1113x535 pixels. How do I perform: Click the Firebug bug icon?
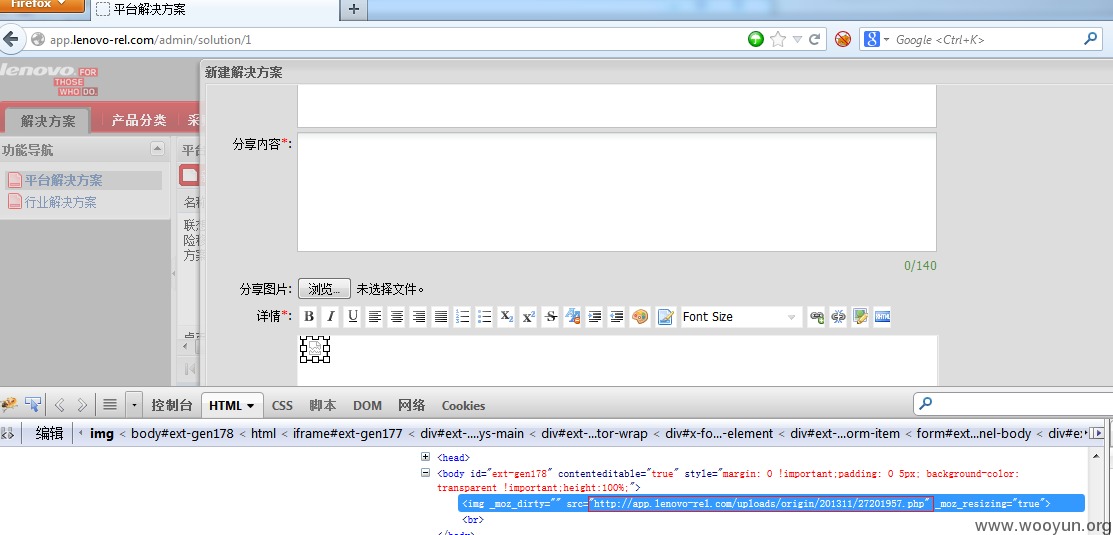coord(9,404)
